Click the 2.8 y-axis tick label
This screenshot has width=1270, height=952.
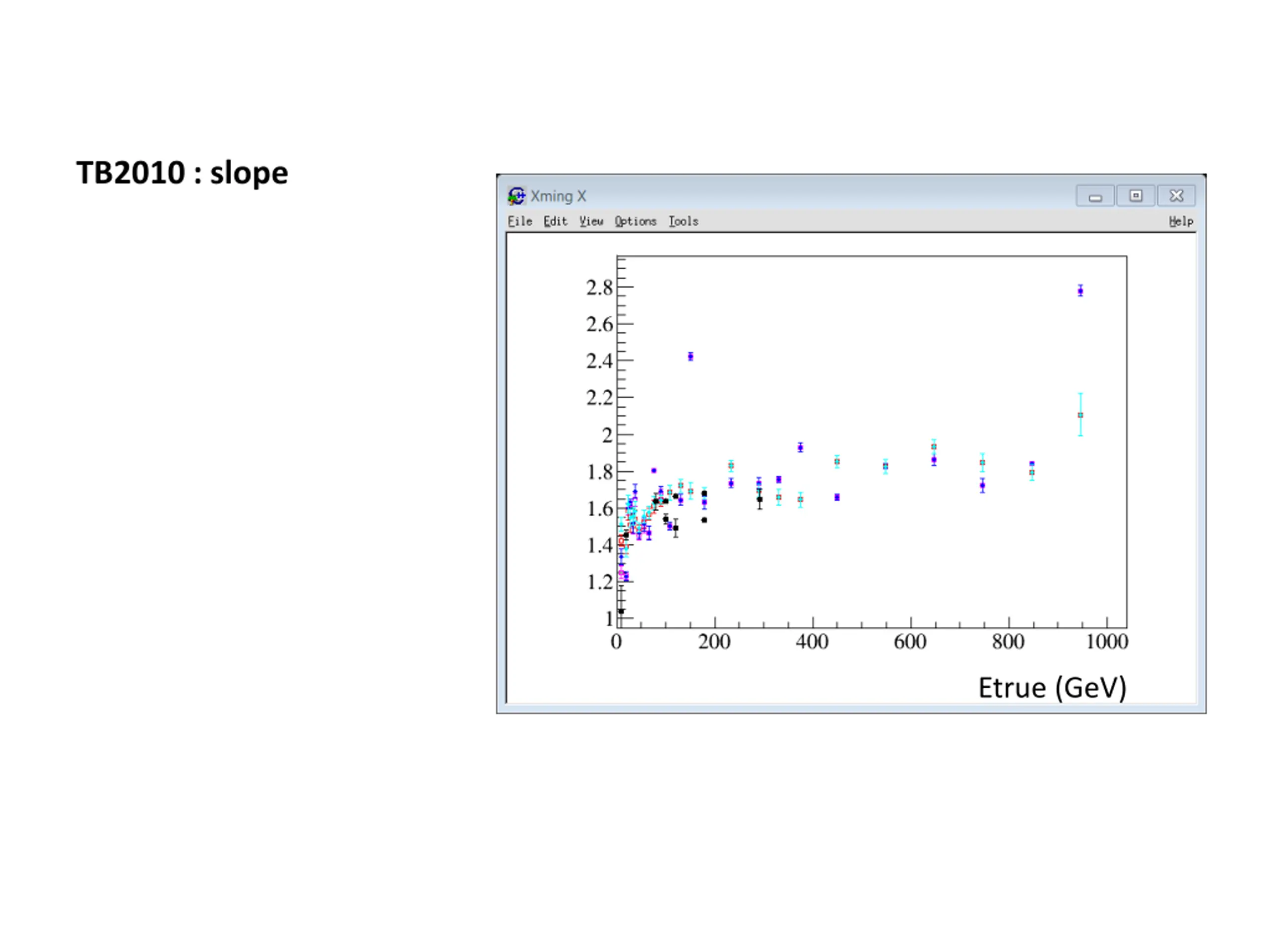point(599,288)
